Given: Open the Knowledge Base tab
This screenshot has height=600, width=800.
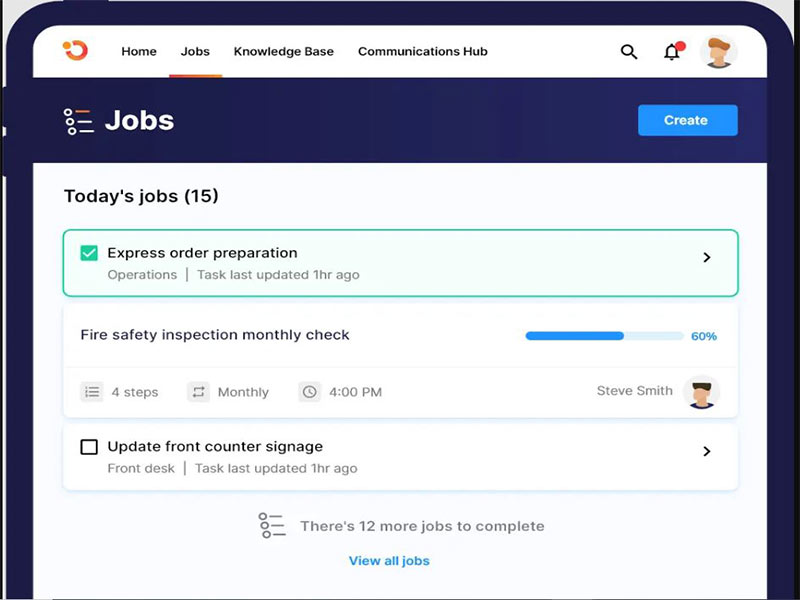Looking at the screenshot, I should [x=284, y=52].
